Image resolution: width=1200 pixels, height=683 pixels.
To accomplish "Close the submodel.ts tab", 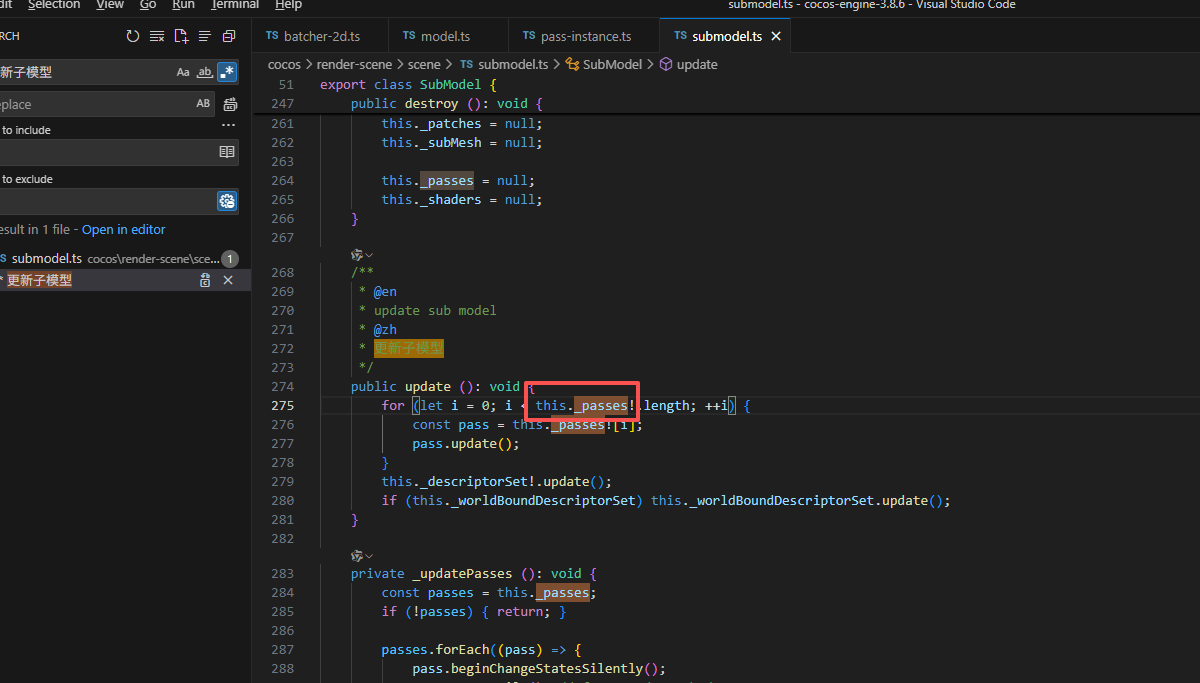I will (x=776, y=36).
